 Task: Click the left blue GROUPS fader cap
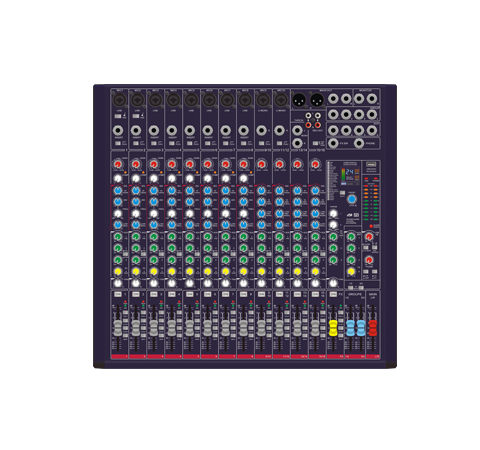(350, 328)
